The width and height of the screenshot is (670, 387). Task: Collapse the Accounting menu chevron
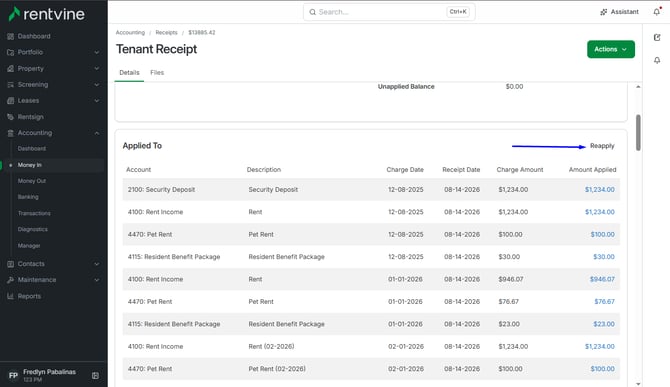pyautogui.click(x=97, y=133)
